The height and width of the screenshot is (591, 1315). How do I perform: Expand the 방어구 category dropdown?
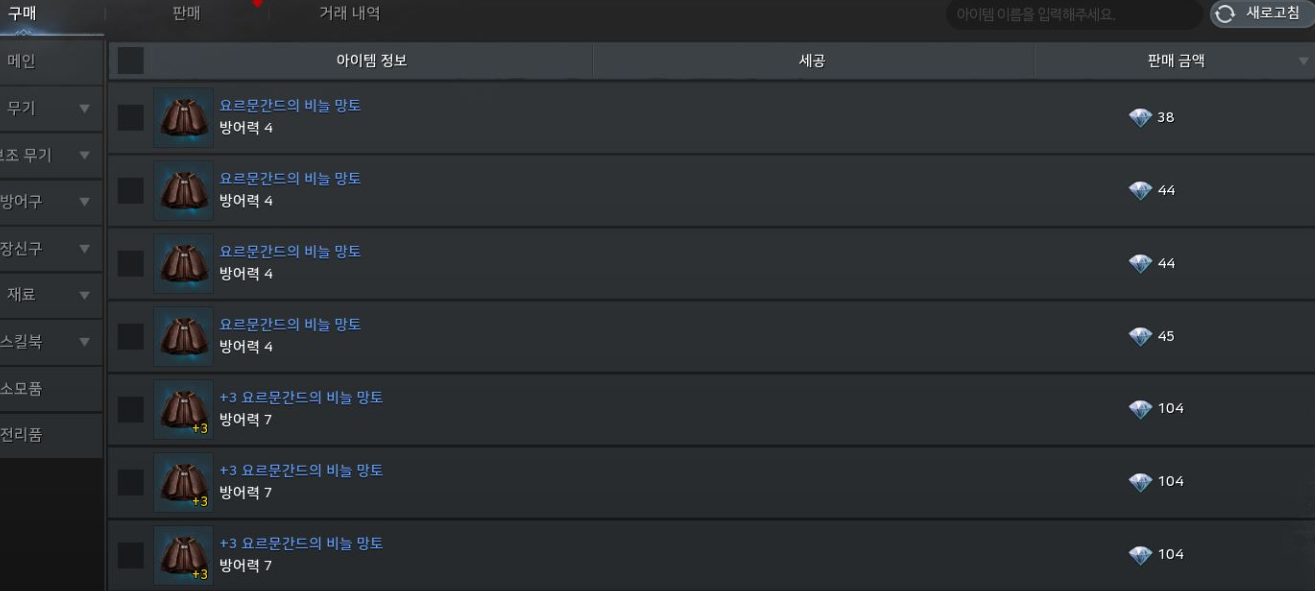[x=84, y=202]
